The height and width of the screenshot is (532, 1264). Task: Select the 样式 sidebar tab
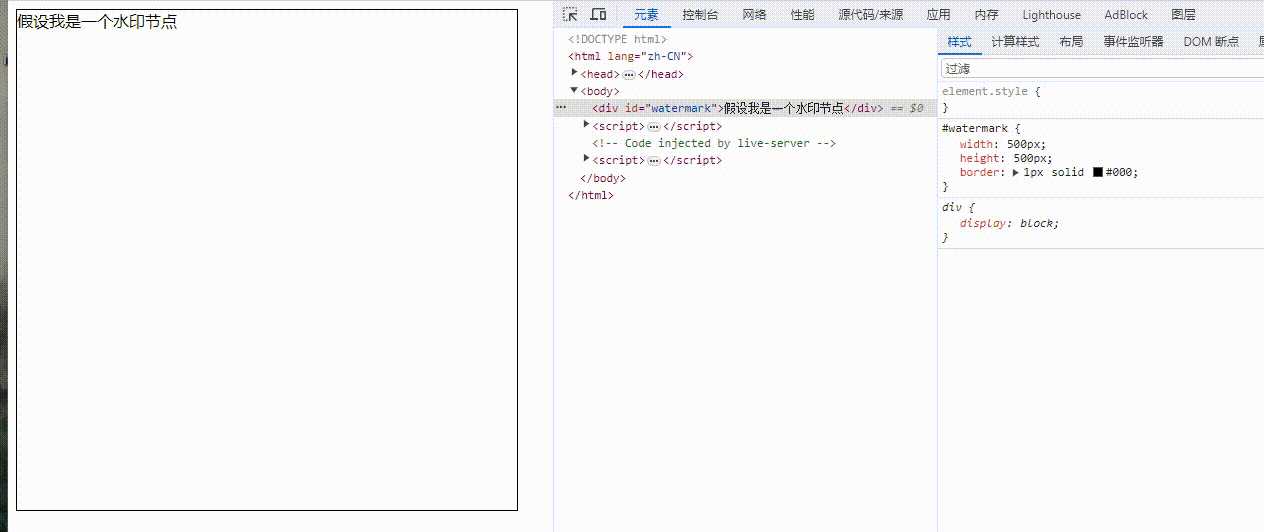point(959,42)
